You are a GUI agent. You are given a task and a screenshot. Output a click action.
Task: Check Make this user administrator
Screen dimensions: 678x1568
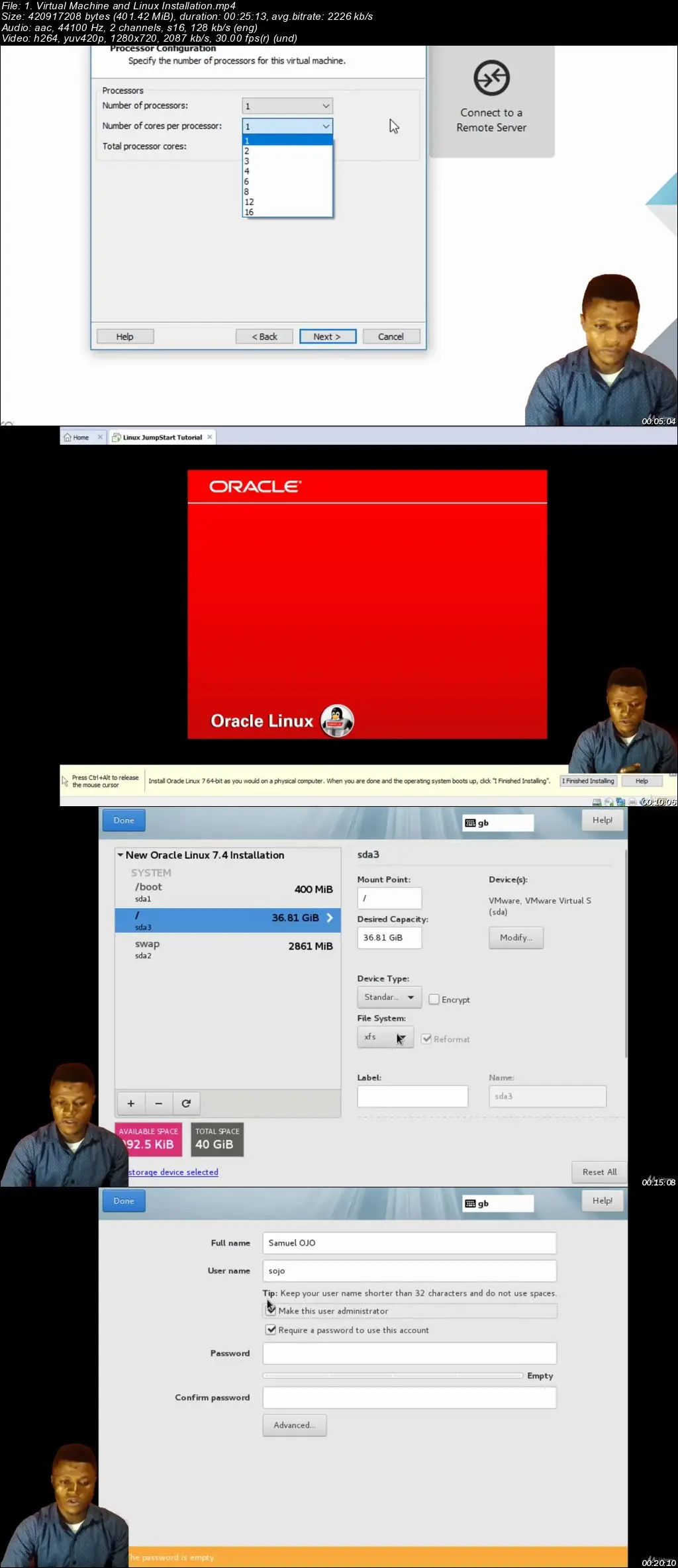[271, 1311]
